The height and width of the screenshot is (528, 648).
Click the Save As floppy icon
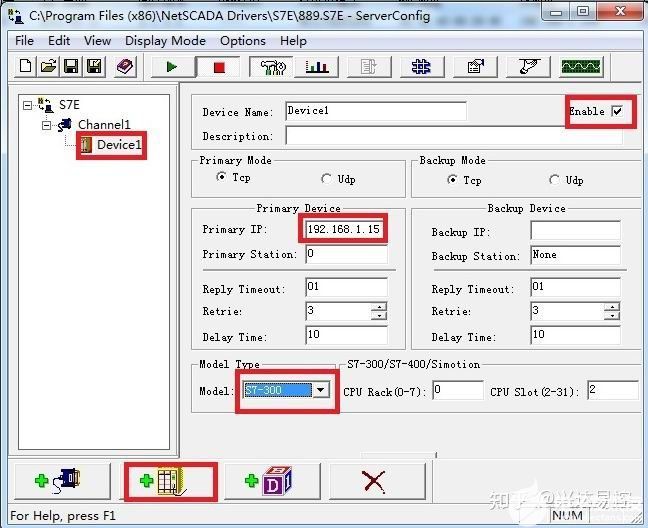click(94, 66)
